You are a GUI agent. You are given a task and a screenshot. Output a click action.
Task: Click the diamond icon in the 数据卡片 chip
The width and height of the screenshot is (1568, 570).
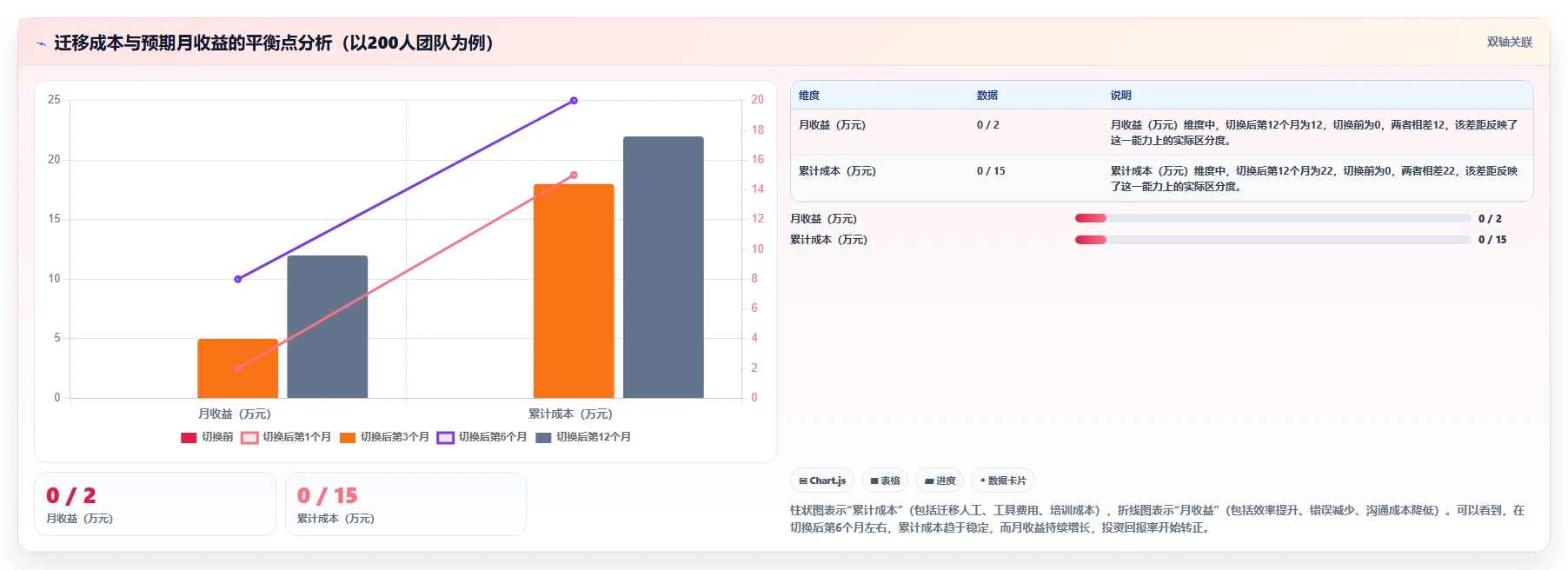click(x=983, y=481)
